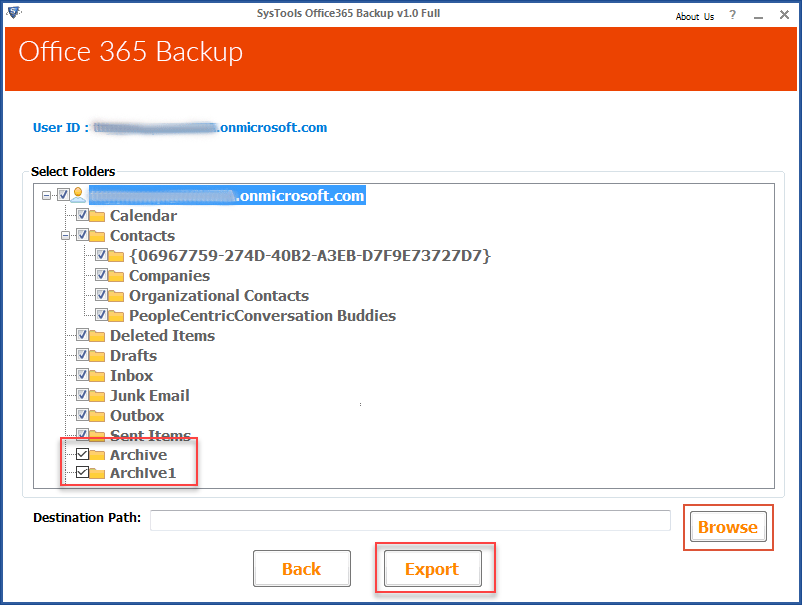Select the Drafts folder label
The width and height of the screenshot is (802, 605).
tap(133, 355)
